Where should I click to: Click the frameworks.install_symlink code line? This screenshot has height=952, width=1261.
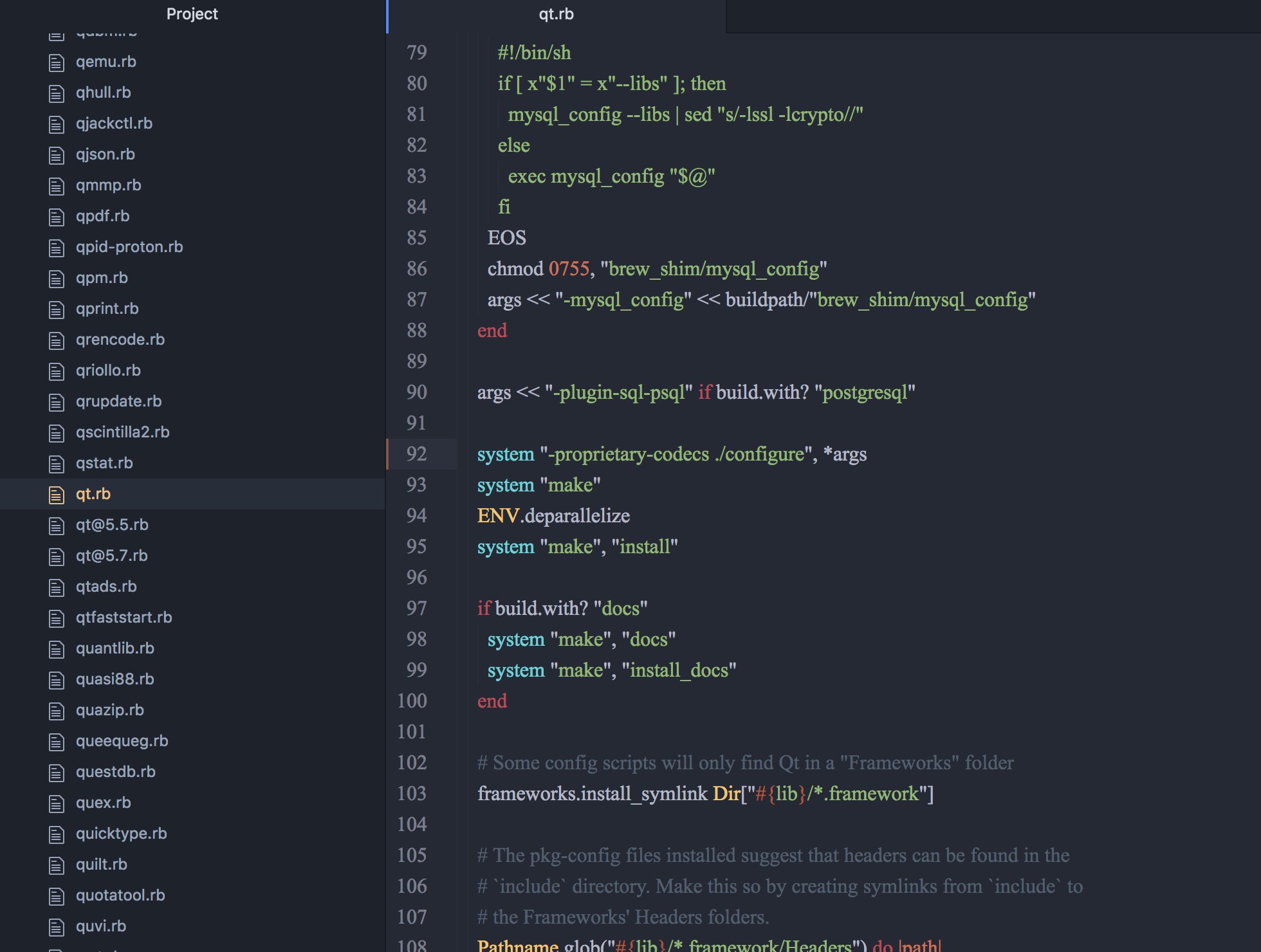point(704,794)
